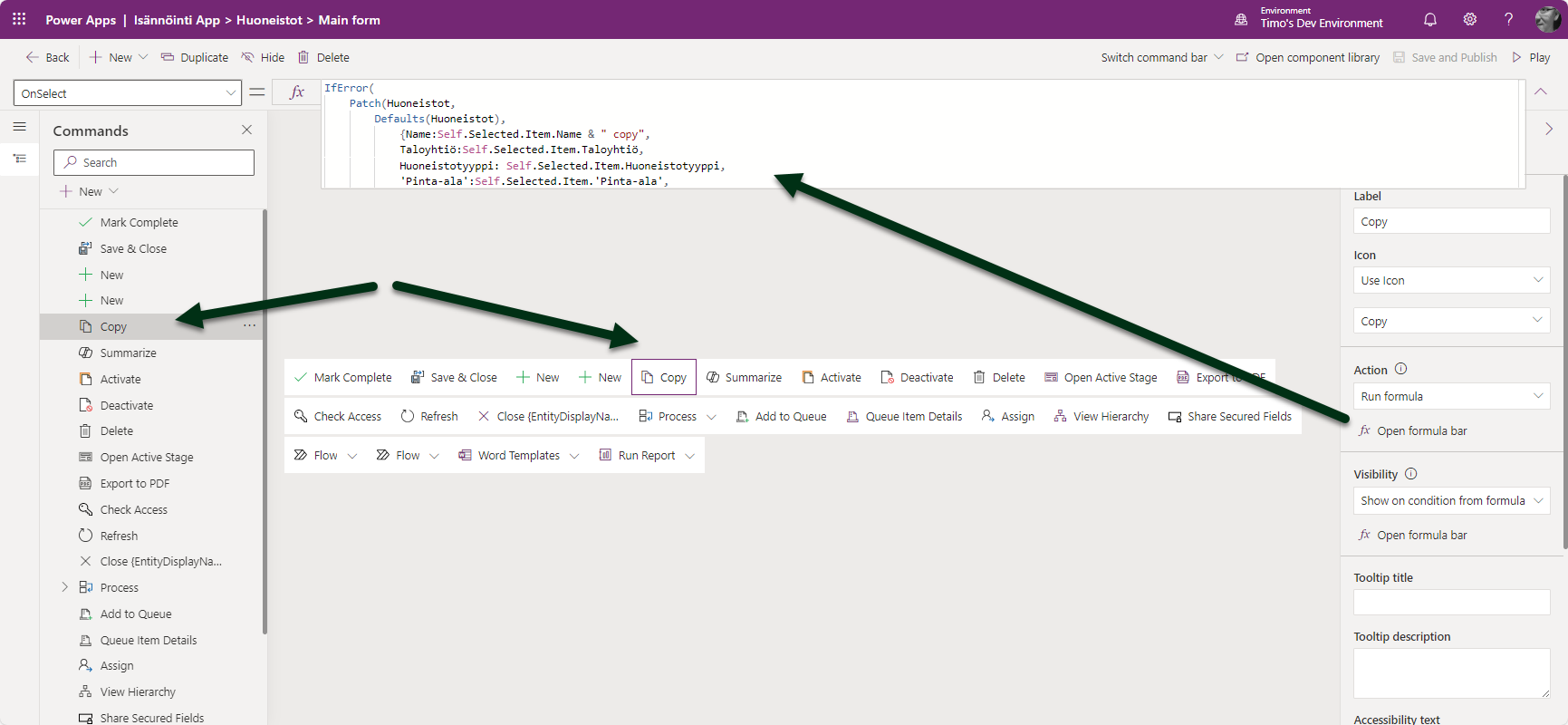Image resolution: width=1568 pixels, height=725 pixels.
Task: Open the settings gear icon
Action: [x=1469, y=19]
